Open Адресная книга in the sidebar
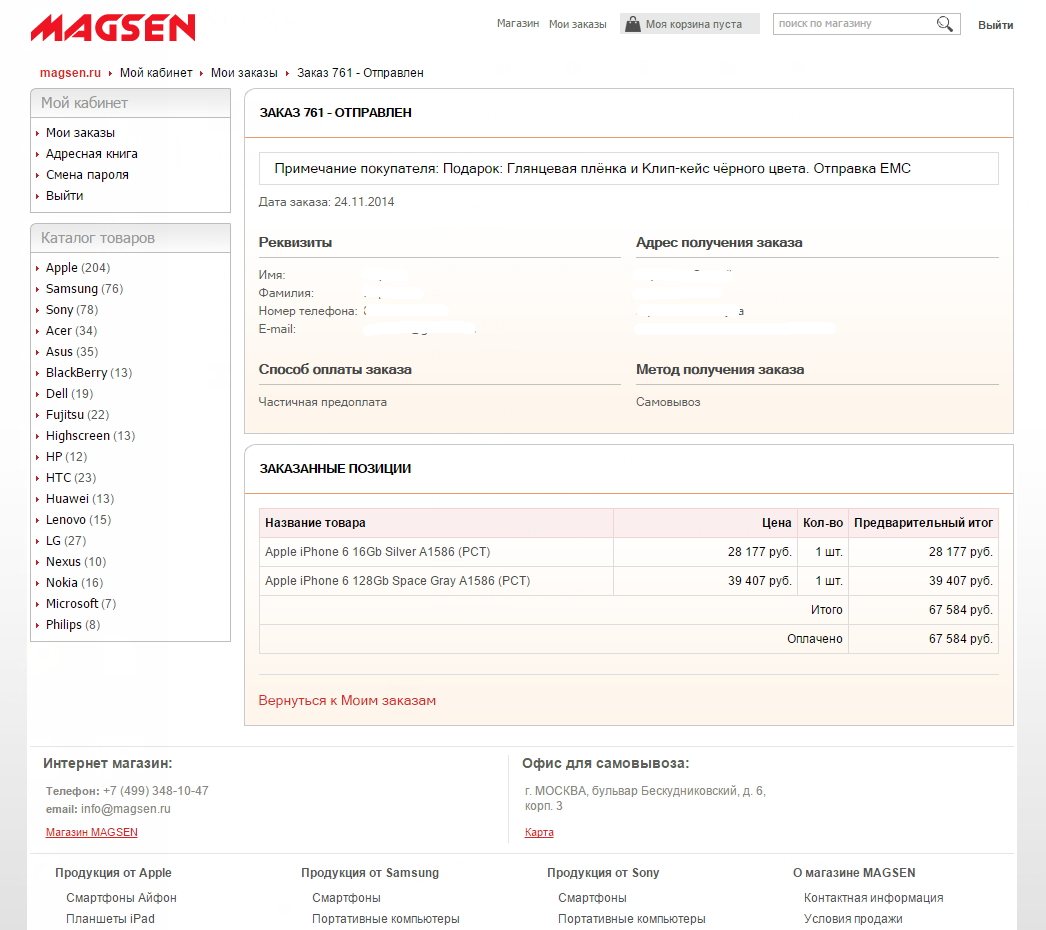The image size is (1046, 930). (x=91, y=153)
